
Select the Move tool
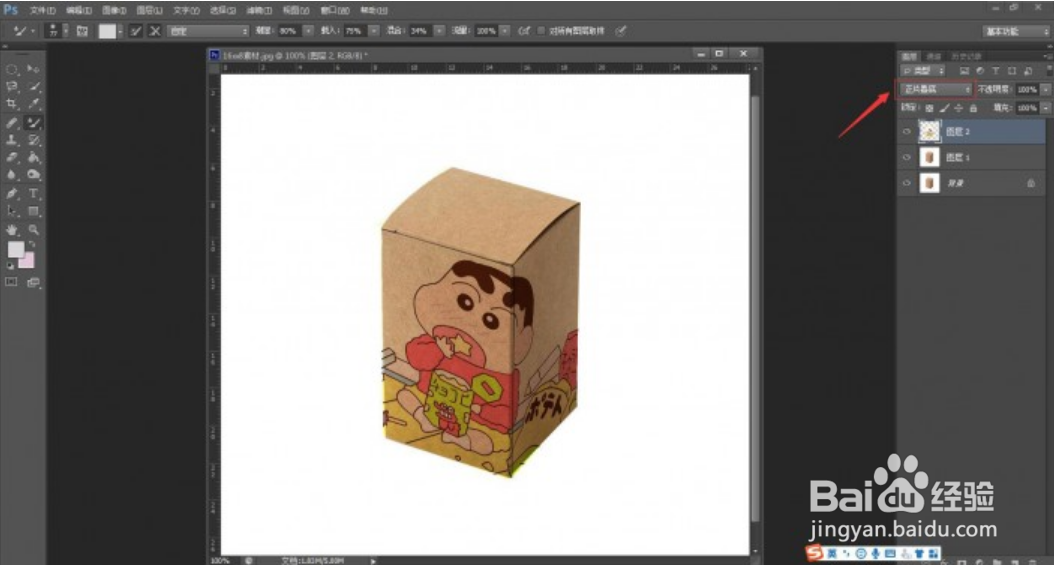[33, 69]
